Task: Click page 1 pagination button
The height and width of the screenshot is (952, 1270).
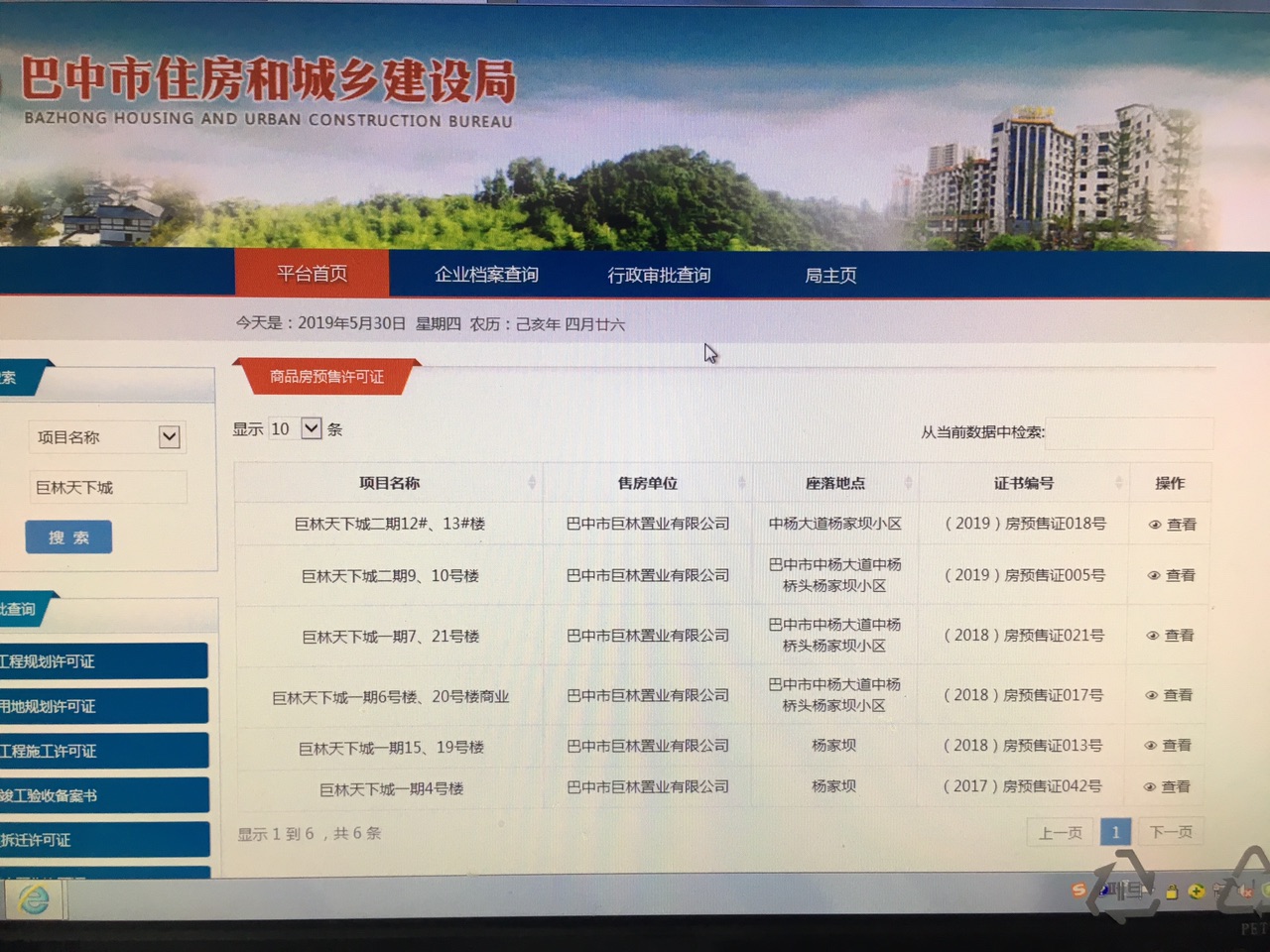Action: click(x=1115, y=832)
